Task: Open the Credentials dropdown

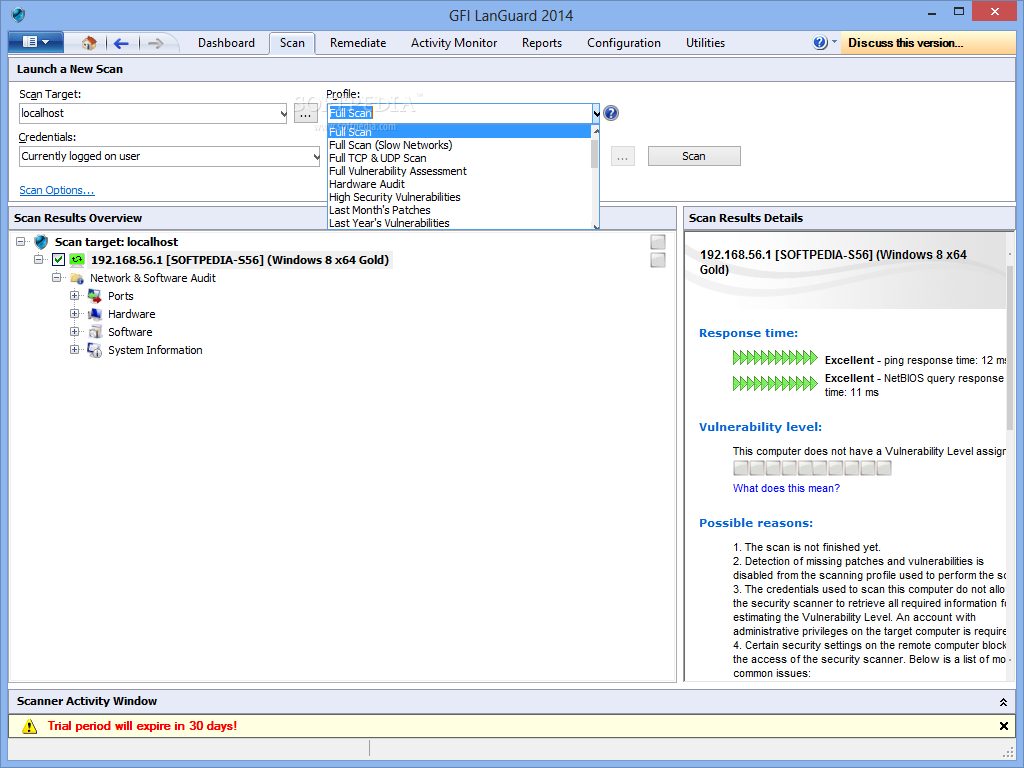Action: [x=316, y=157]
